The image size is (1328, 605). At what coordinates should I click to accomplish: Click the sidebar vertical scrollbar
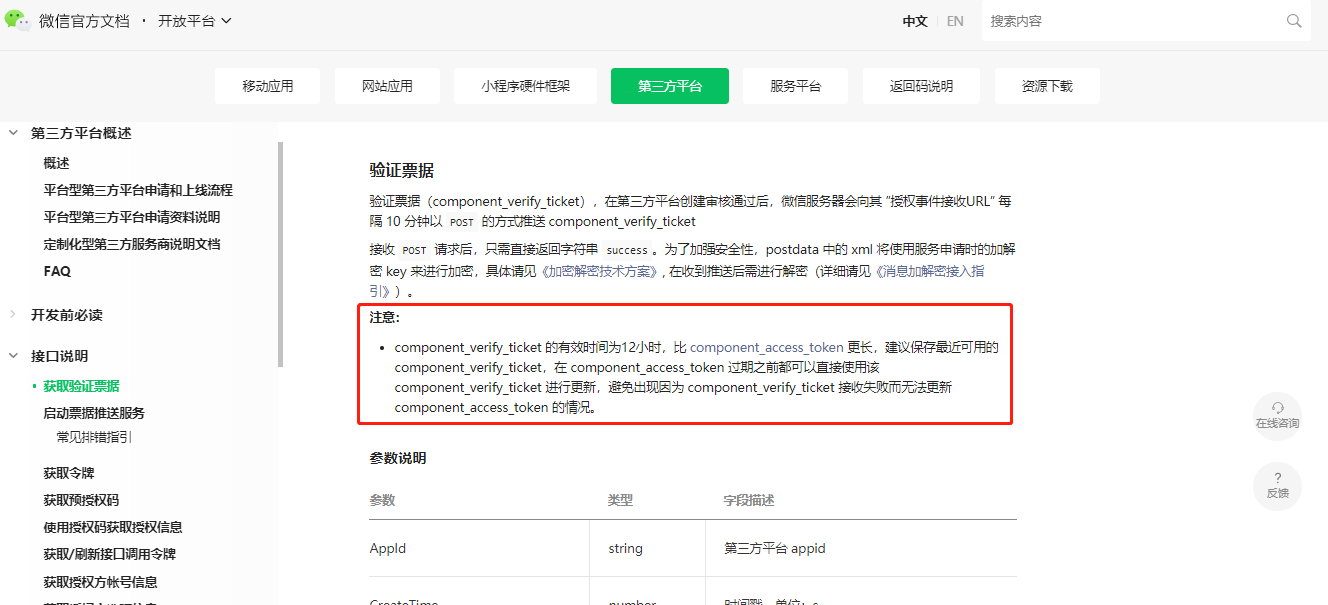280,254
